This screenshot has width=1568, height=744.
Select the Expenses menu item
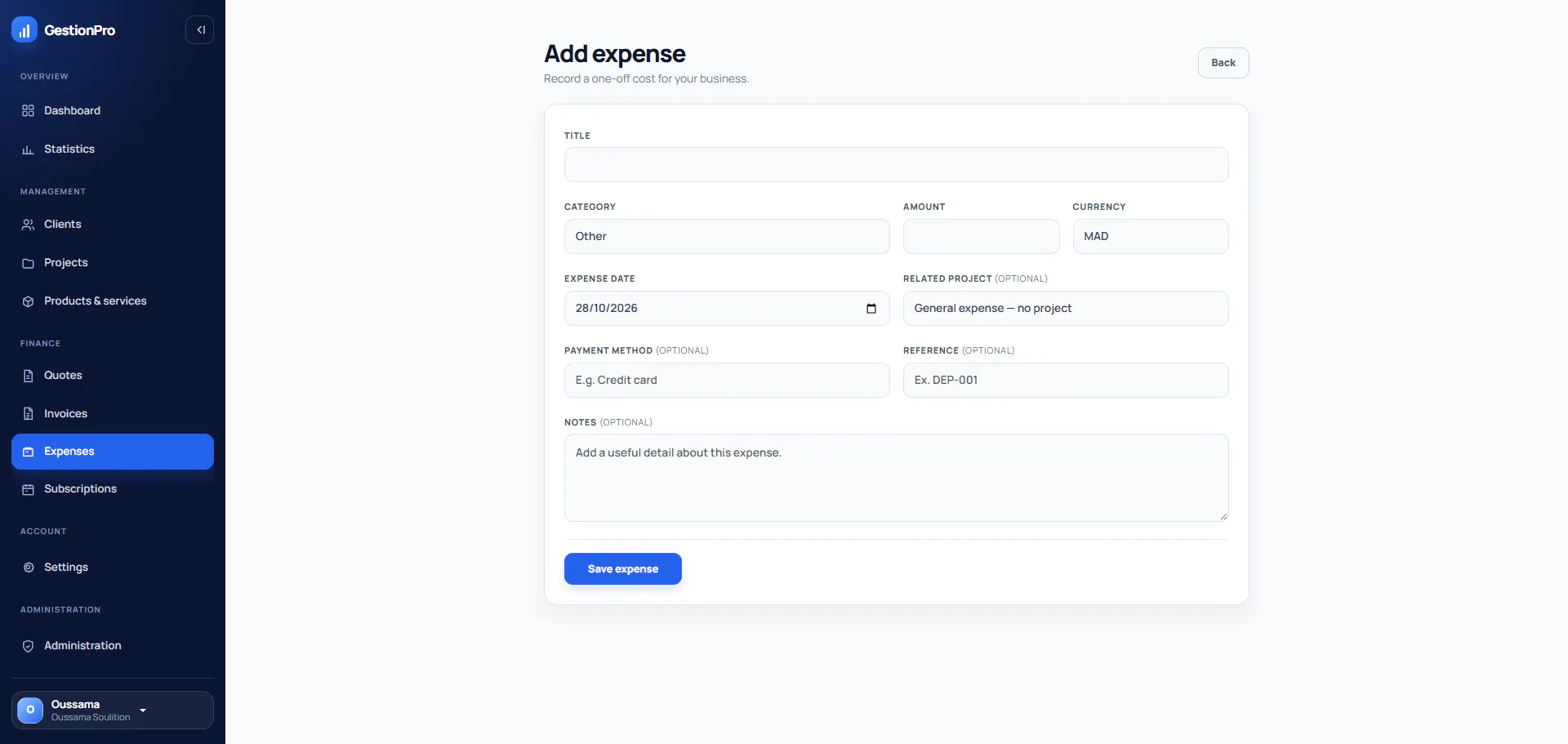click(x=113, y=452)
